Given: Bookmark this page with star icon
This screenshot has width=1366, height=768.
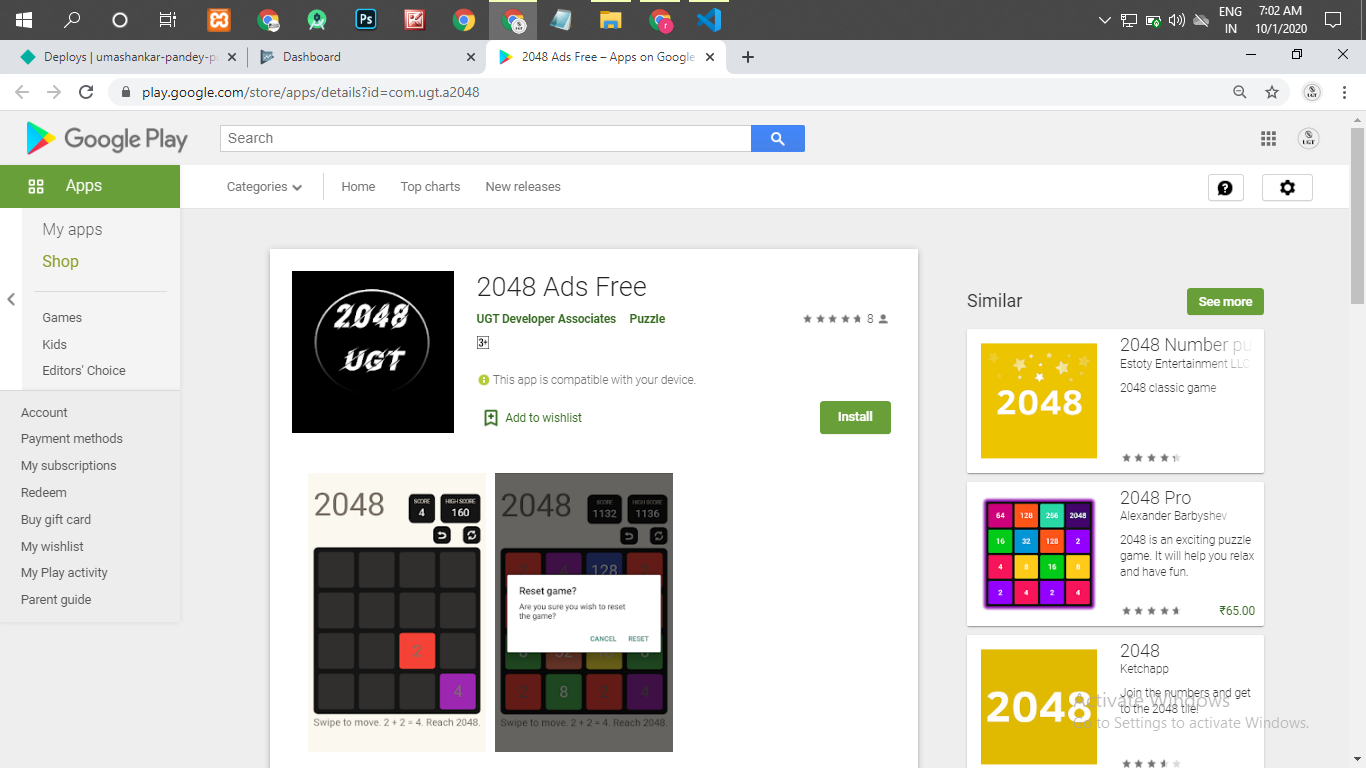Looking at the screenshot, I should 1272,92.
